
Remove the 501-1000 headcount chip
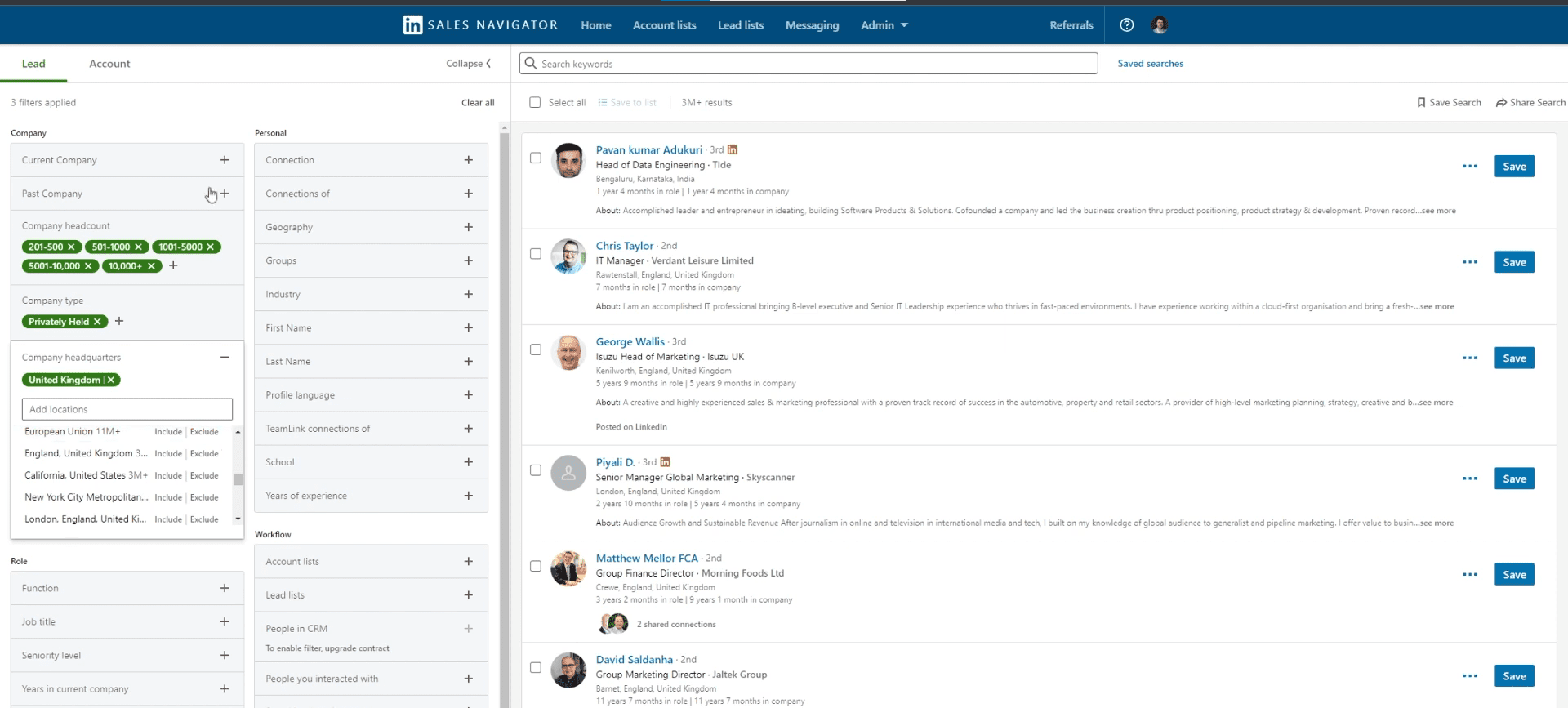[x=139, y=247]
